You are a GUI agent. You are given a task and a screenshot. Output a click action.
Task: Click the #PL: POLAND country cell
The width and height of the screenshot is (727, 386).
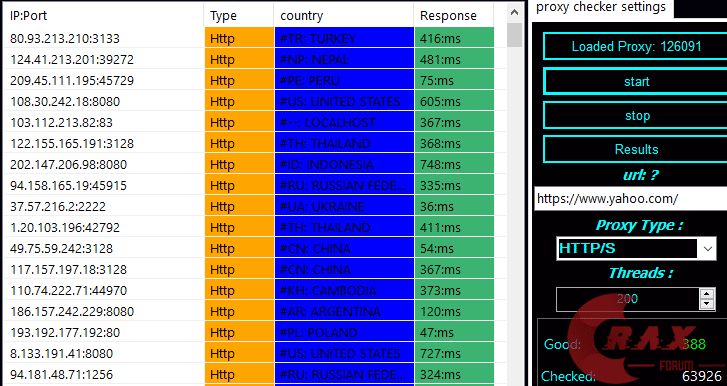[x=344, y=332]
